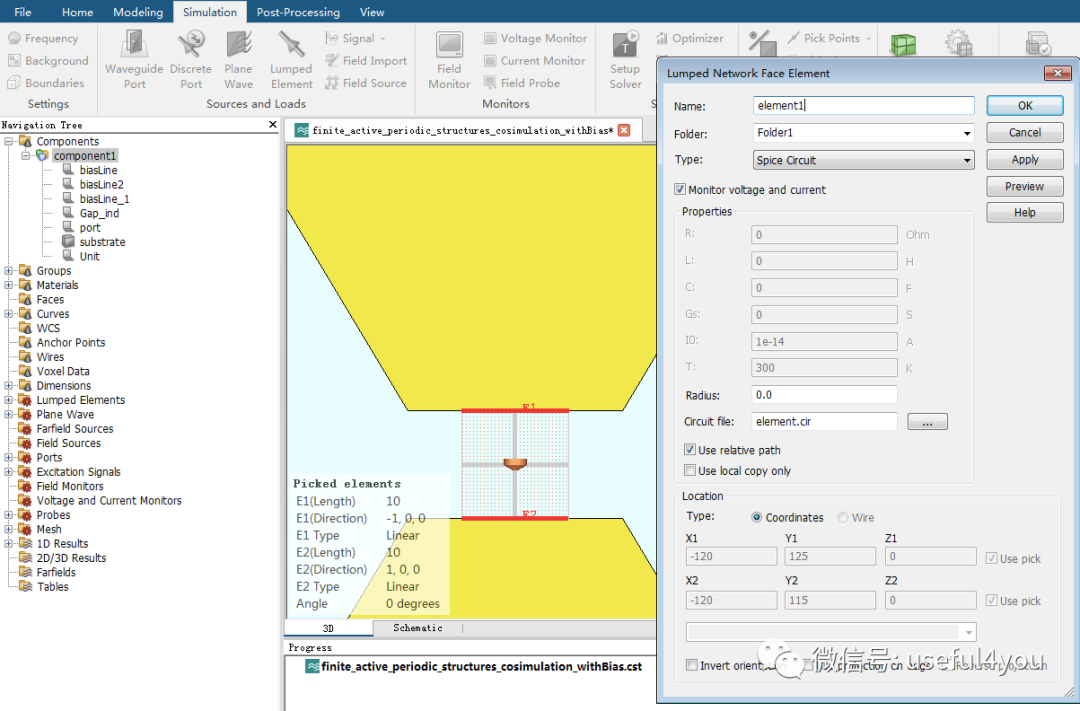Click the Name input field

click(x=864, y=105)
